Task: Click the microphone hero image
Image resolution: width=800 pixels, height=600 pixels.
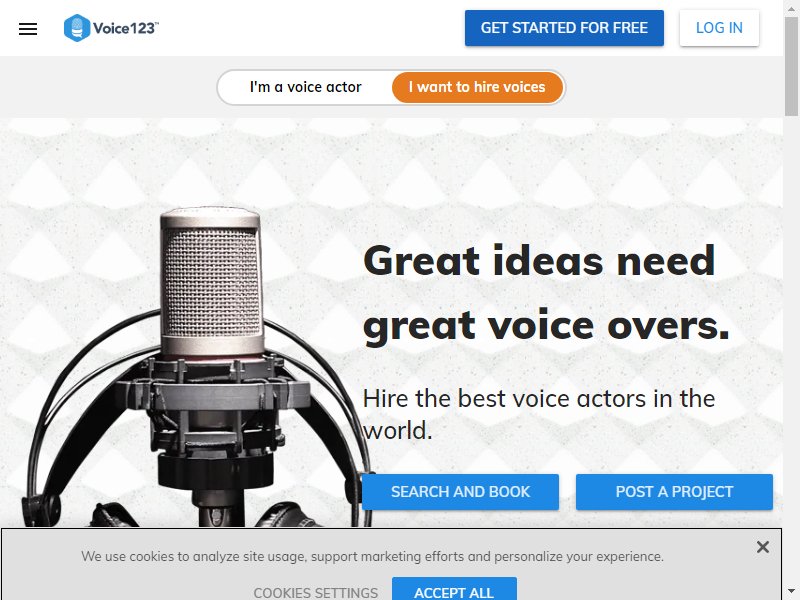Action: click(196, 367)
